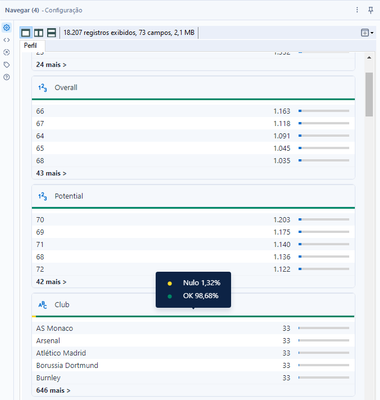Expand '24 mais >' values list

tap(51, 65)
